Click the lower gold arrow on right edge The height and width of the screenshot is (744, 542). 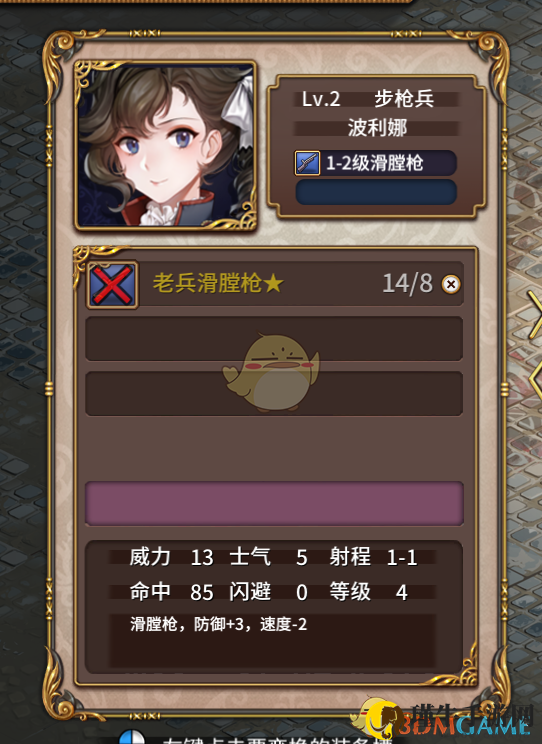tap(536, 381)
